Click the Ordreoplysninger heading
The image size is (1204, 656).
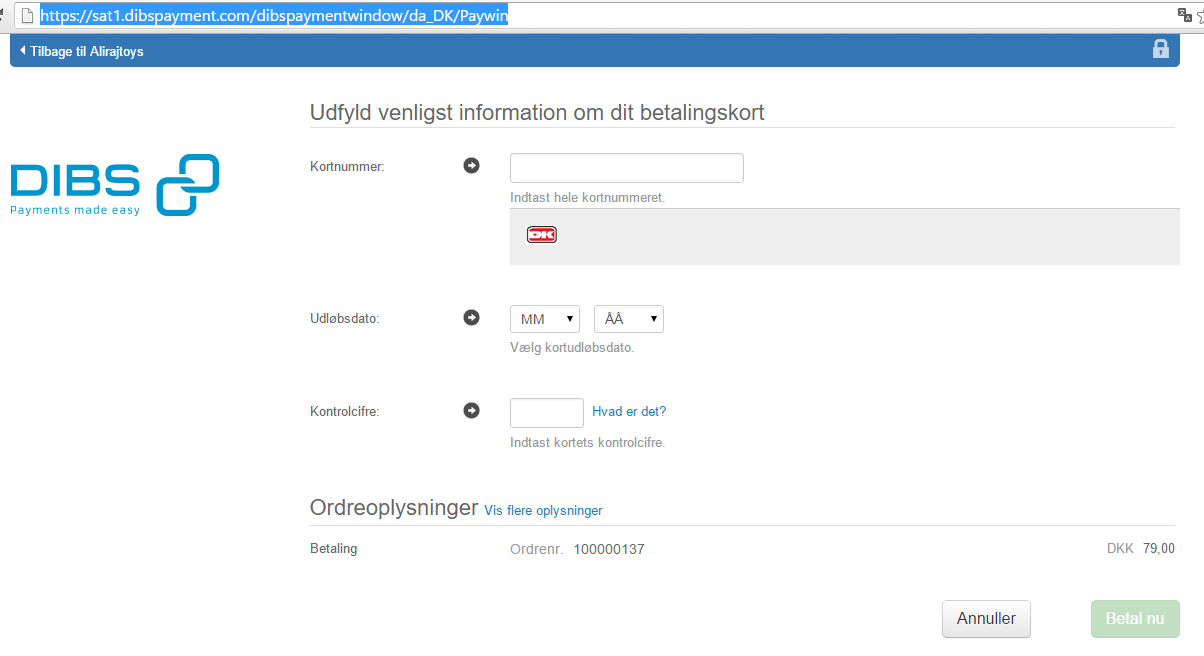tap(394, 508)
